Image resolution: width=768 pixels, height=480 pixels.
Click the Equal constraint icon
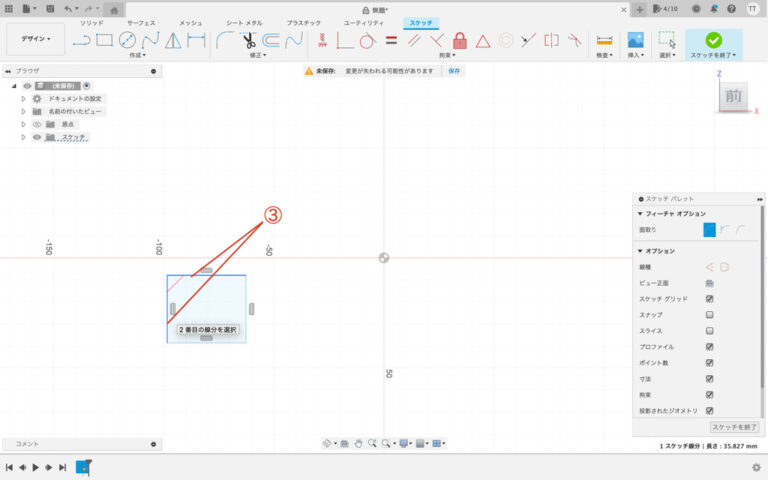point(391,40)
